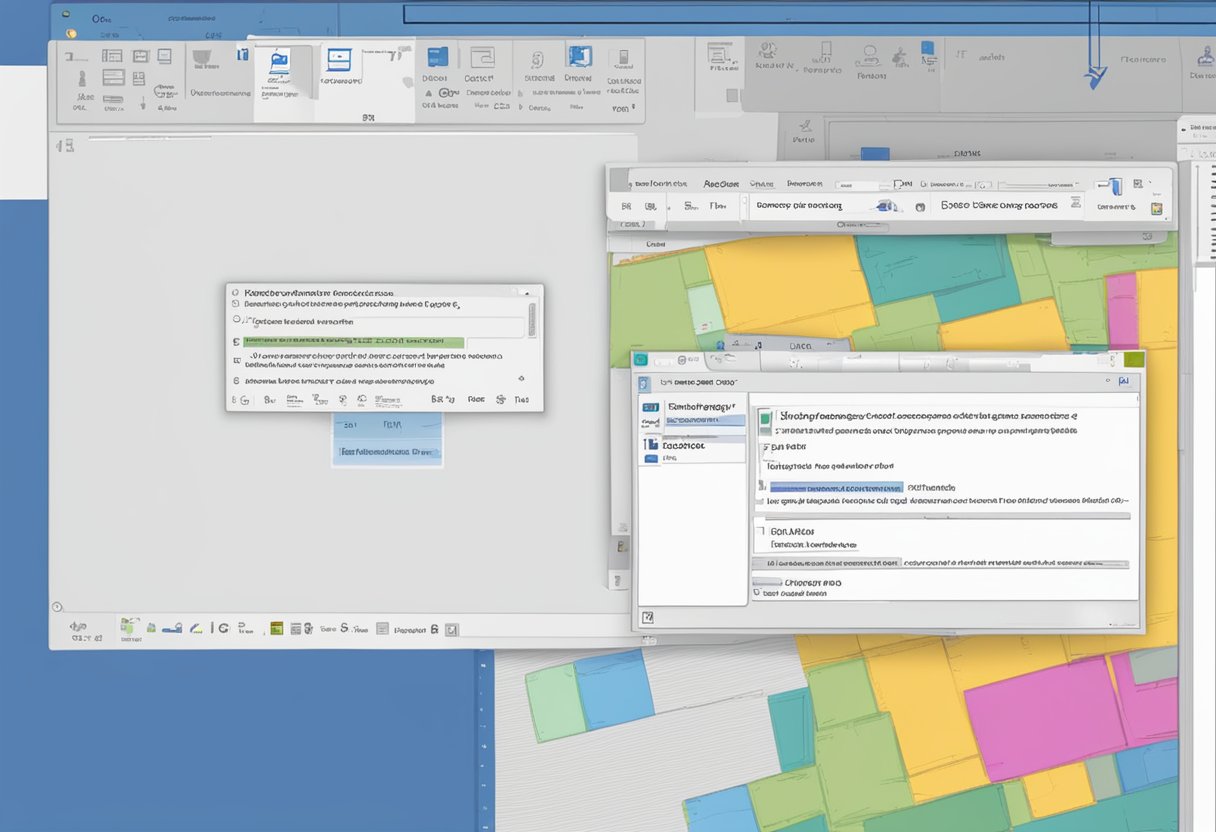
Task: Select the first item in the dialog sidebar
Action: click(x=692, y=408)
